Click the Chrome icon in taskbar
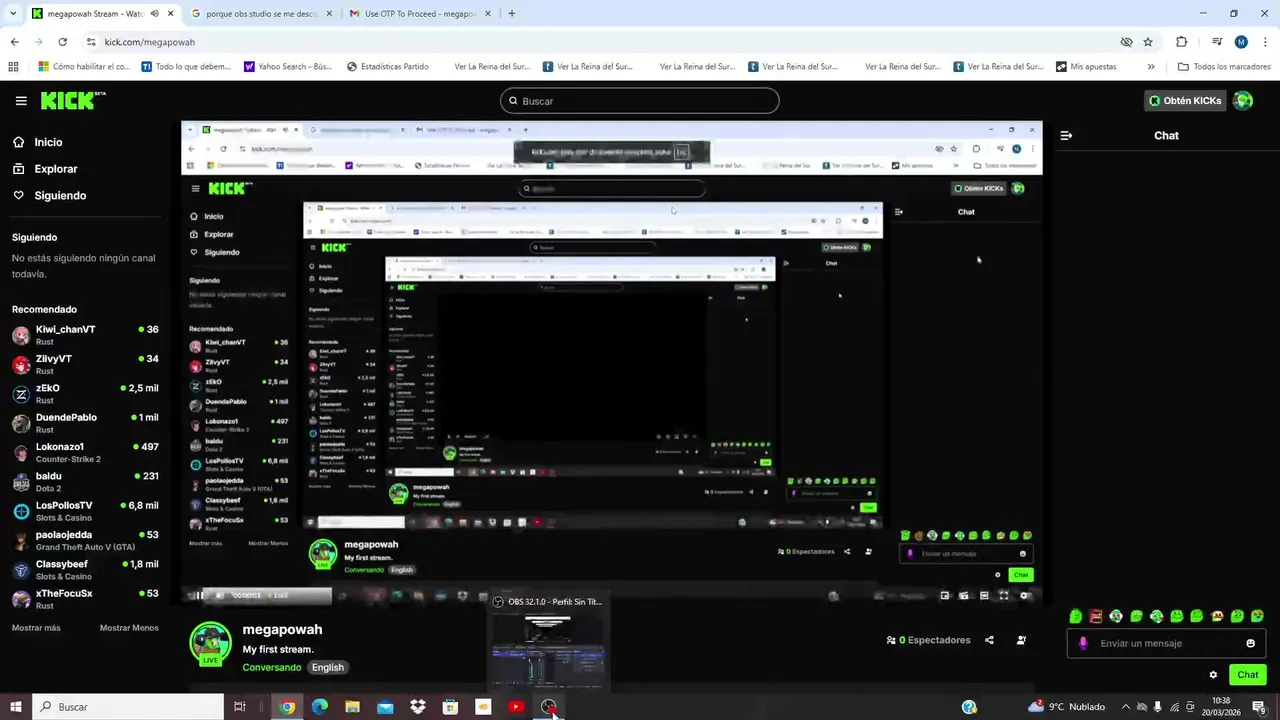 tap(288, 707)
